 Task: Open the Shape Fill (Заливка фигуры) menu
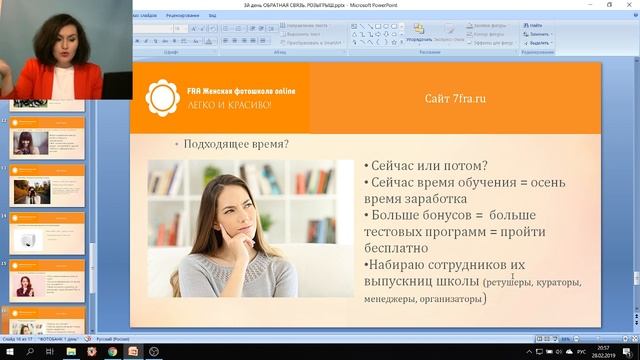[x=489, y=25]
